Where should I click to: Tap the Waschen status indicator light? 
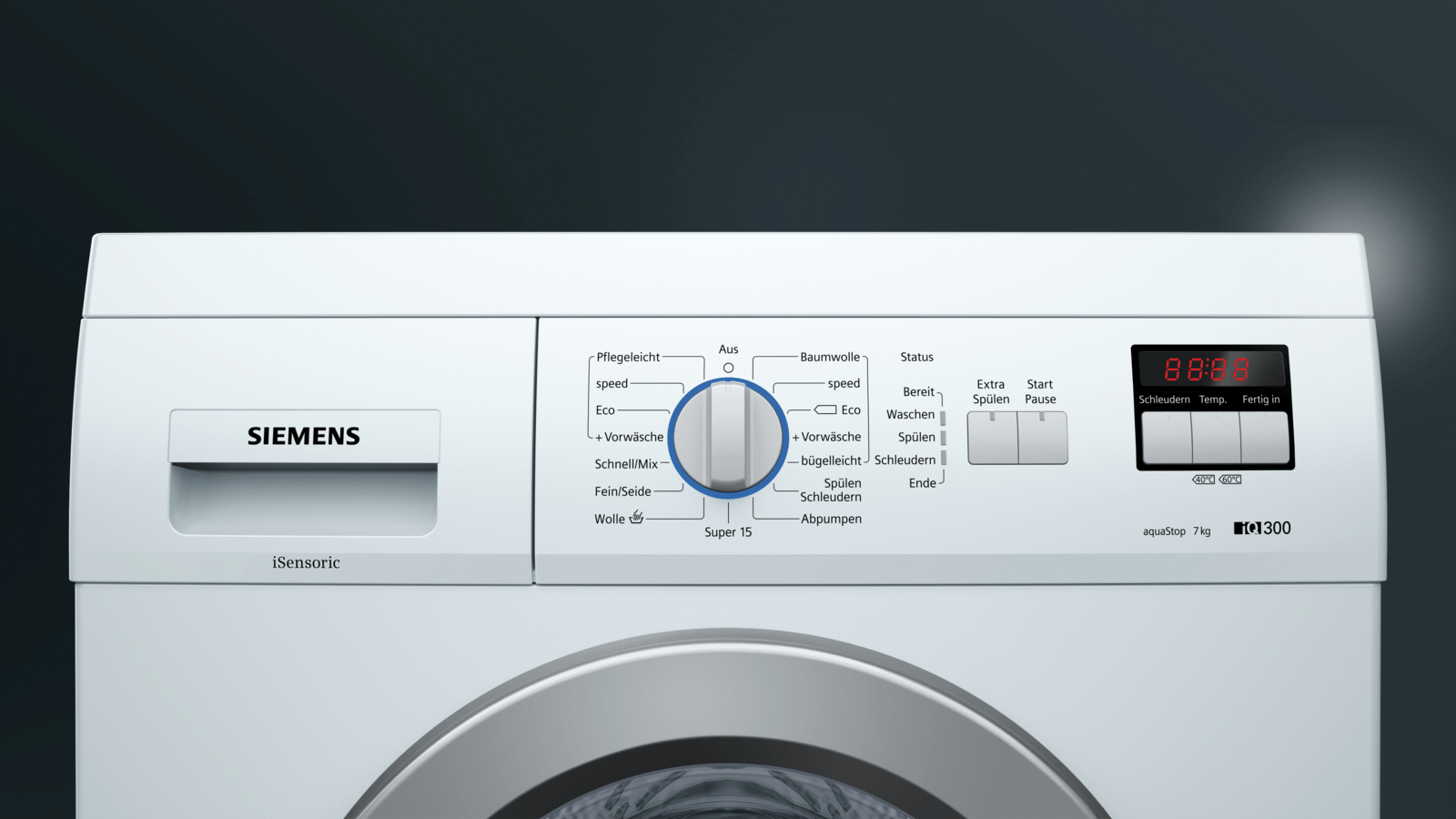[x=943, y=418]
